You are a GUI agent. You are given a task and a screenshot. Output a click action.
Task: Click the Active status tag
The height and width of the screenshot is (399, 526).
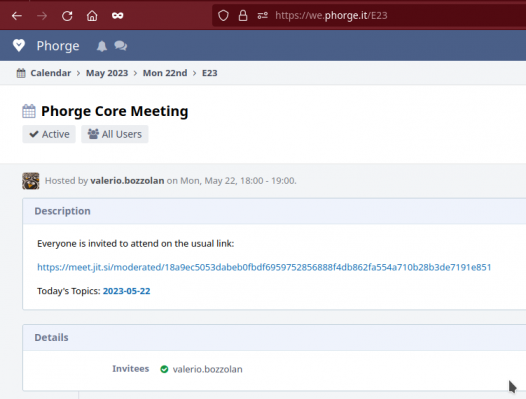(49, 134)
